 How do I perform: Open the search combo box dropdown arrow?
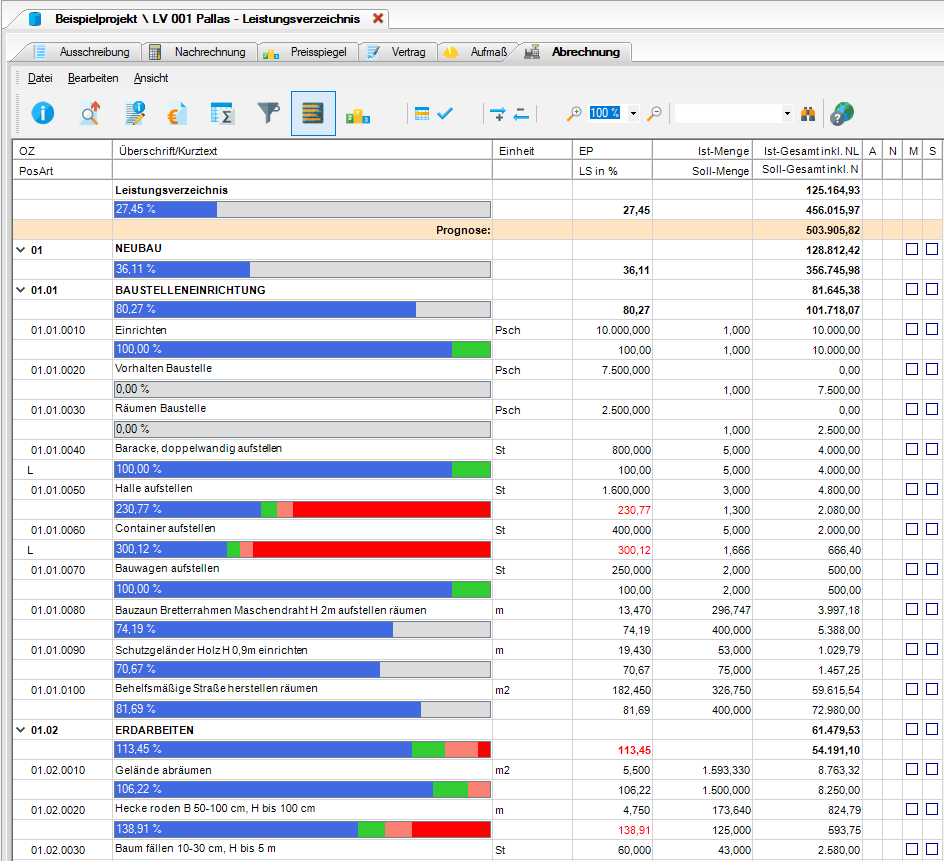click(787, 113)
